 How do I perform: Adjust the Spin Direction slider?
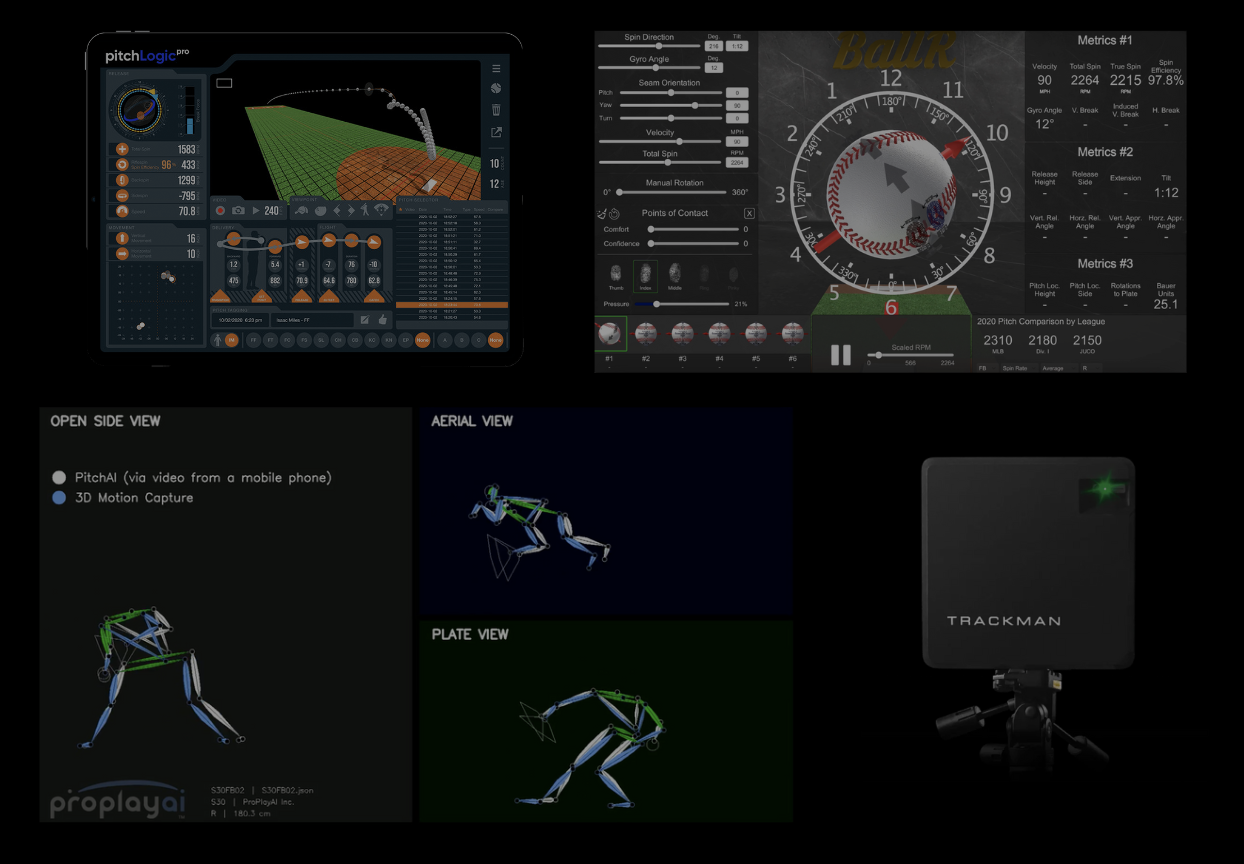[x=650, y=46]
